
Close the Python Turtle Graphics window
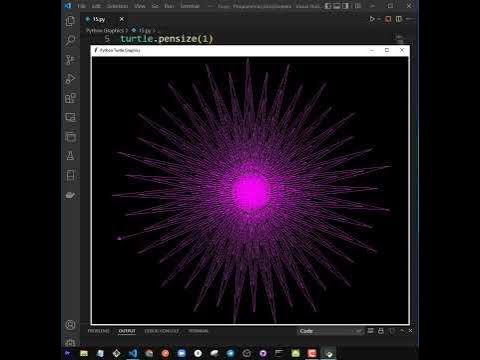coord(402,50)
